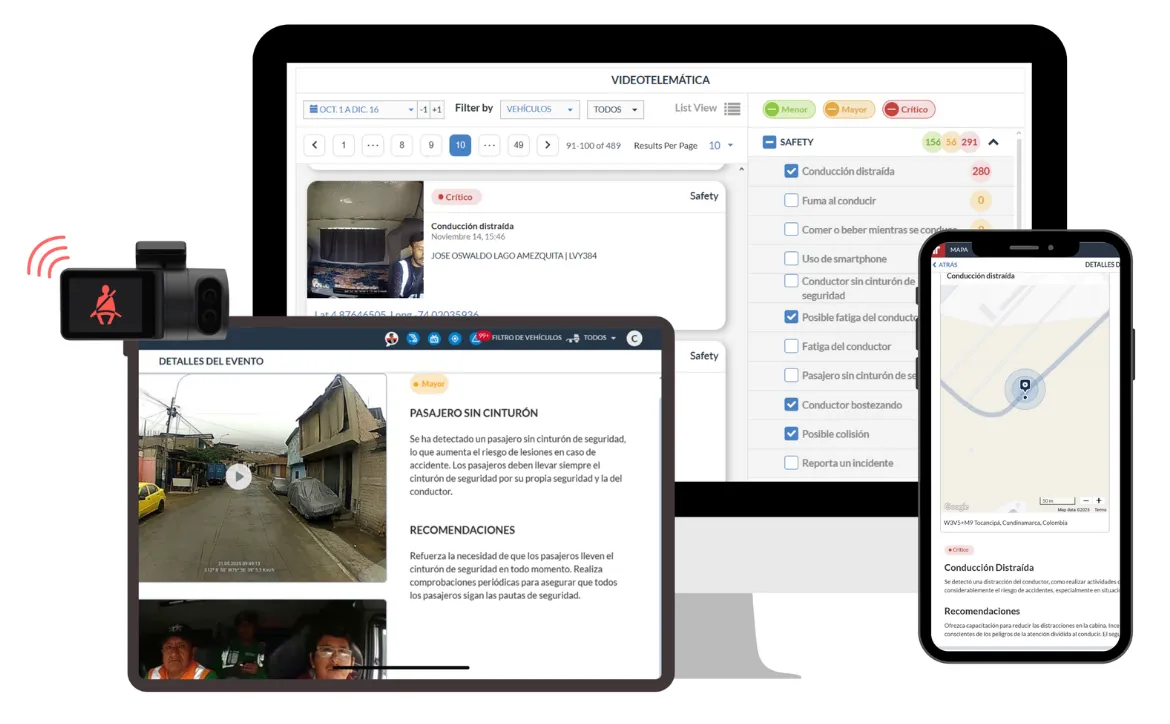Open the OCT. 1 A DIC. 16 date dropdown
Screen dimensions: 1170x724
point(360,109)
